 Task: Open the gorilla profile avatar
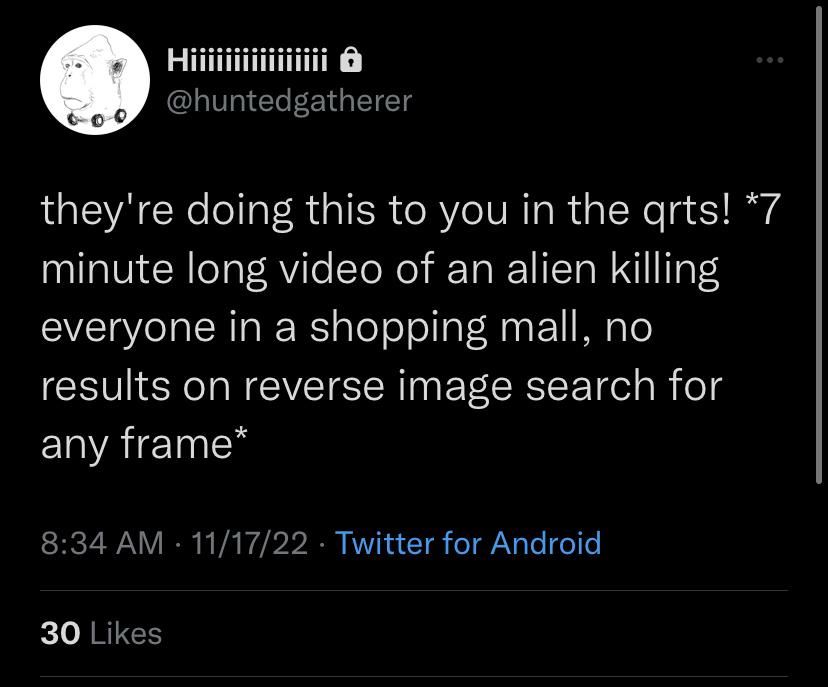pos(95,80)
